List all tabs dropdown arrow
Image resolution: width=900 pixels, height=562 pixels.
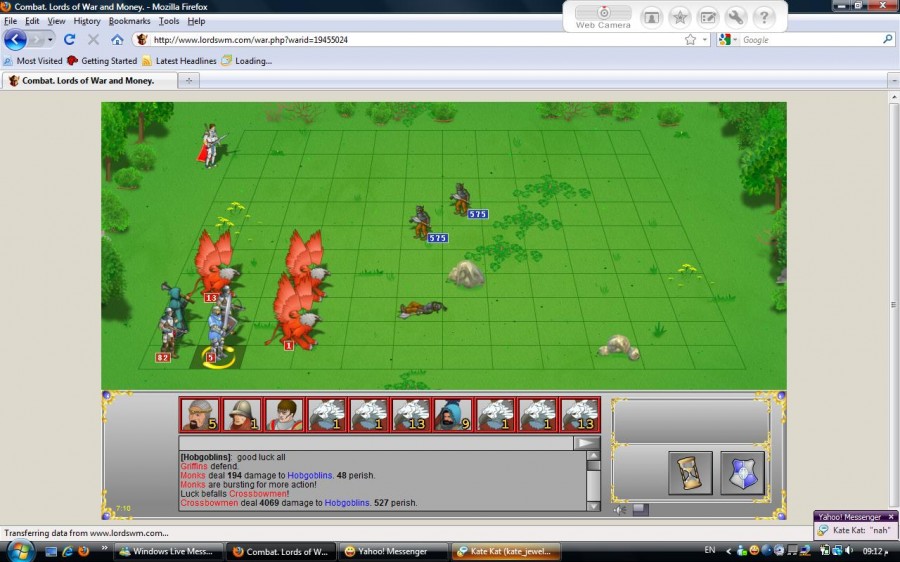[893, 81]
